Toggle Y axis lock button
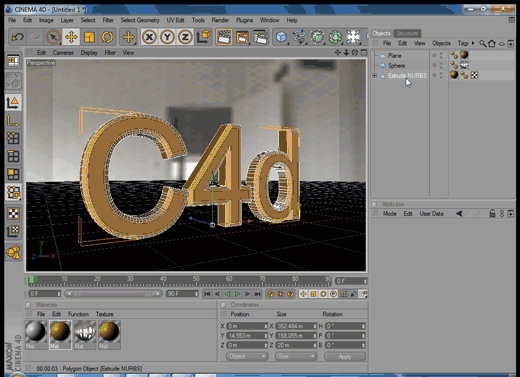The image size is (520, 377). click(167, 37)
